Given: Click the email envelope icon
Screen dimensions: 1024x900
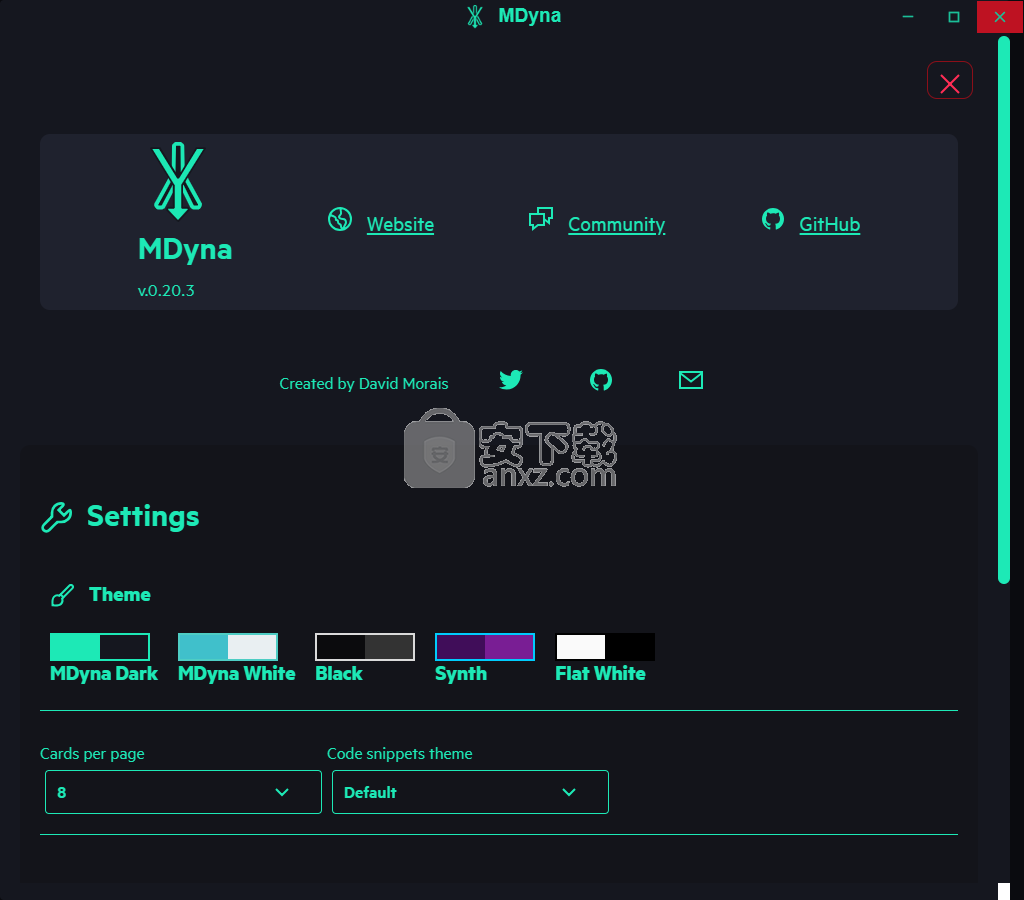Looking at the screenshot, I should point(690,379).
